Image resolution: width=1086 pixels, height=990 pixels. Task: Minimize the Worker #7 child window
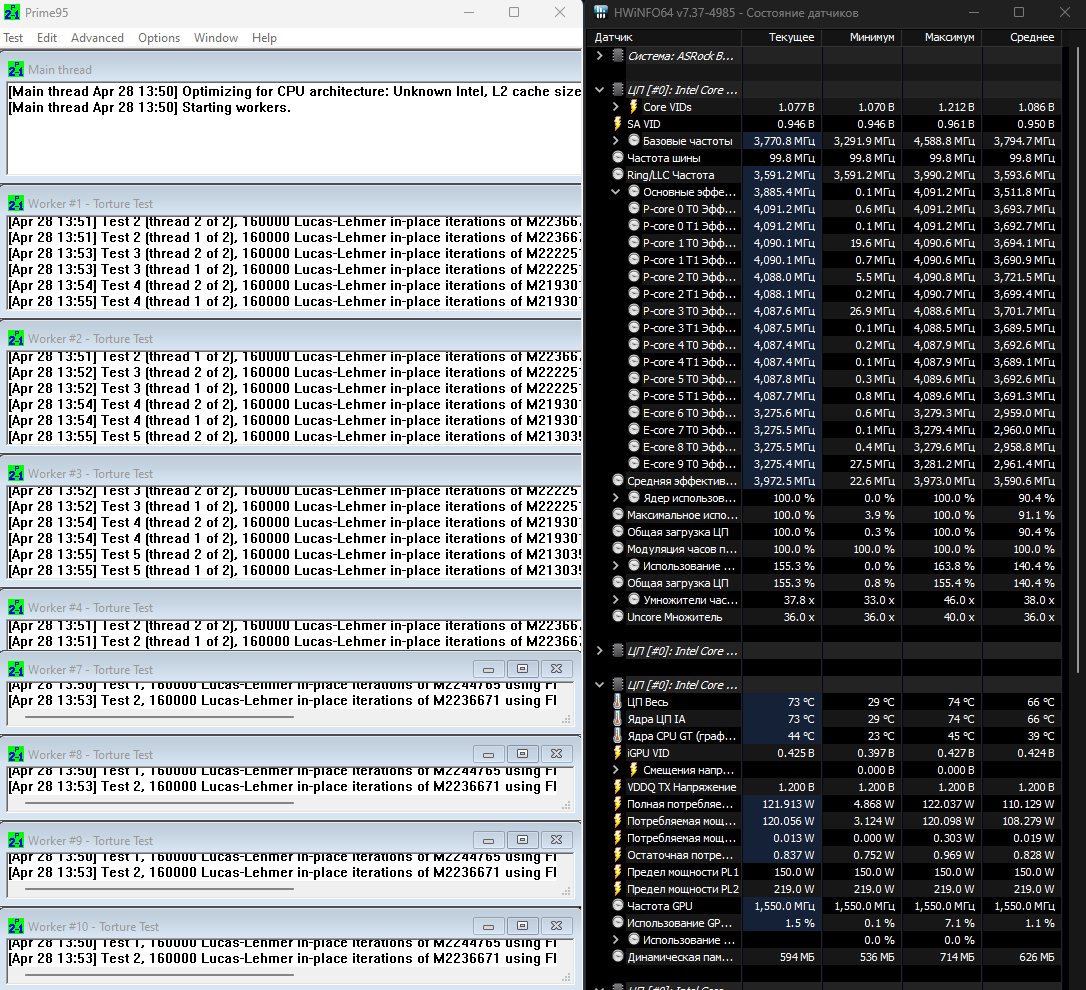click(x=488, y=669)
